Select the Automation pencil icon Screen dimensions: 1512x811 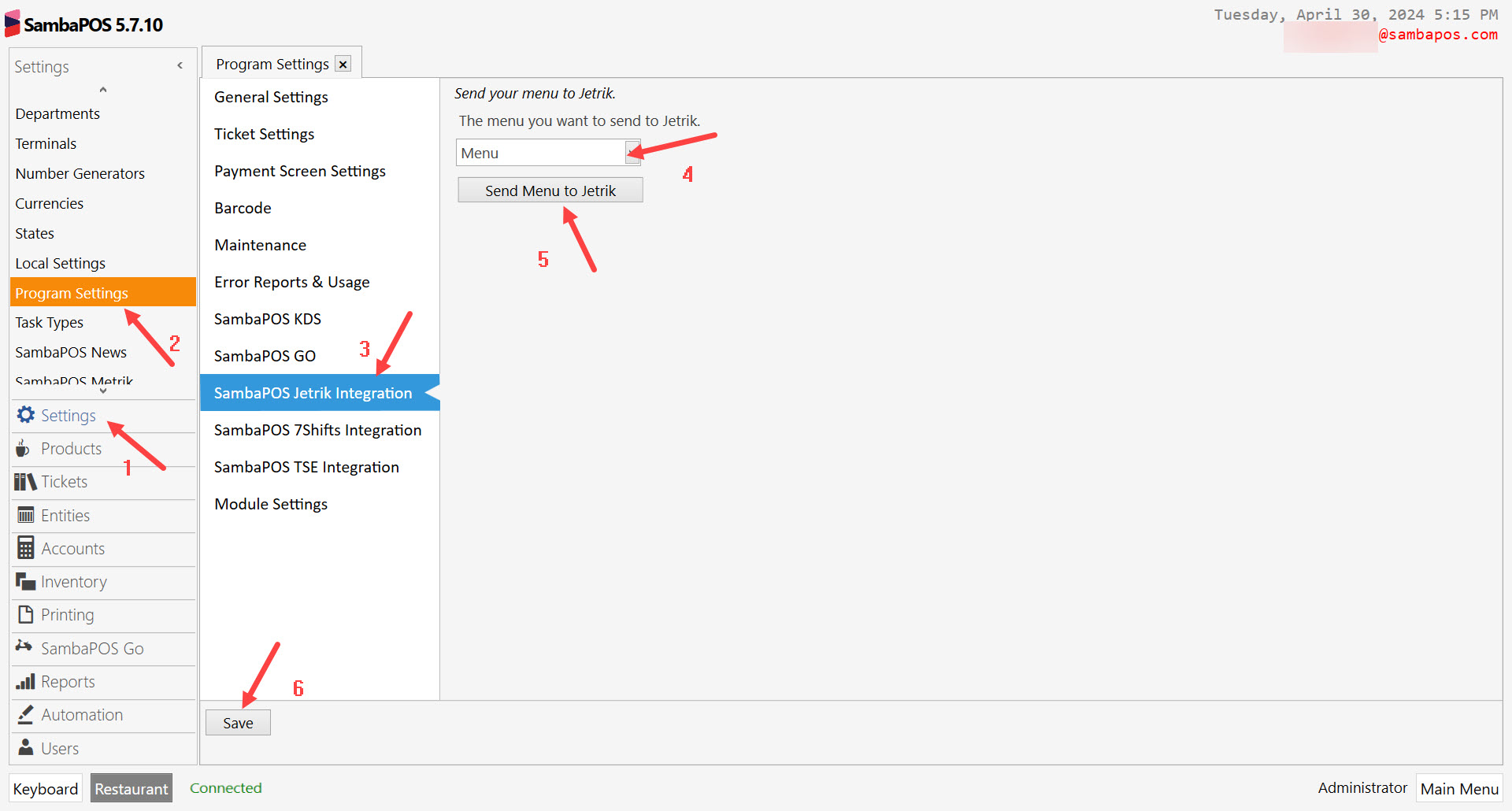point(24,714)
